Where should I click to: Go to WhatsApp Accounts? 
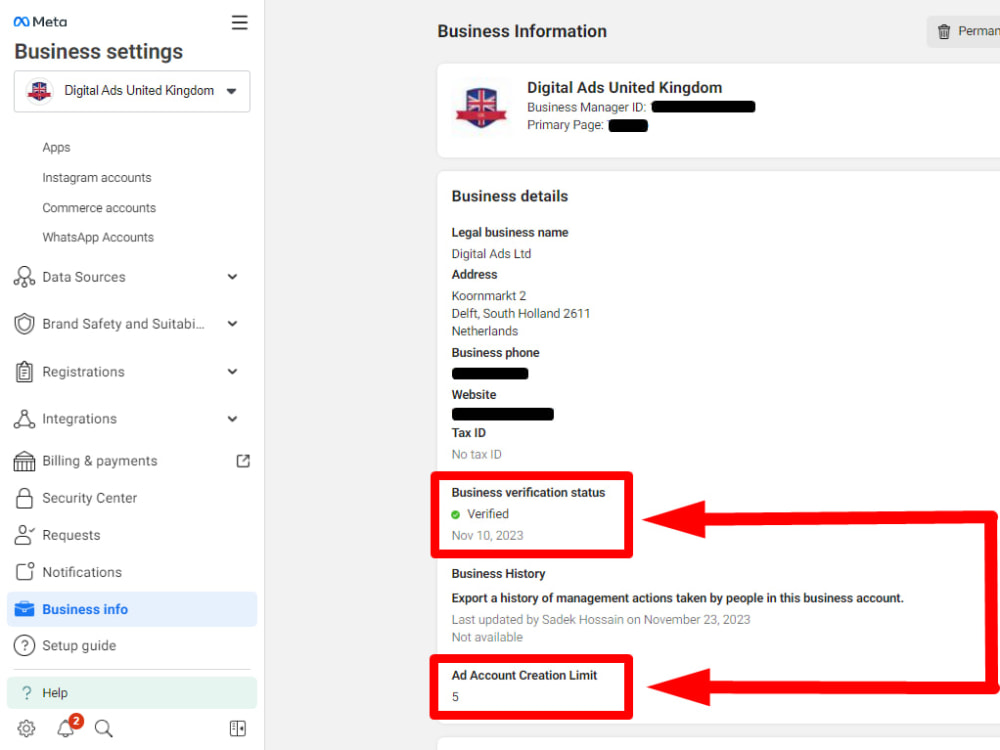98,237
